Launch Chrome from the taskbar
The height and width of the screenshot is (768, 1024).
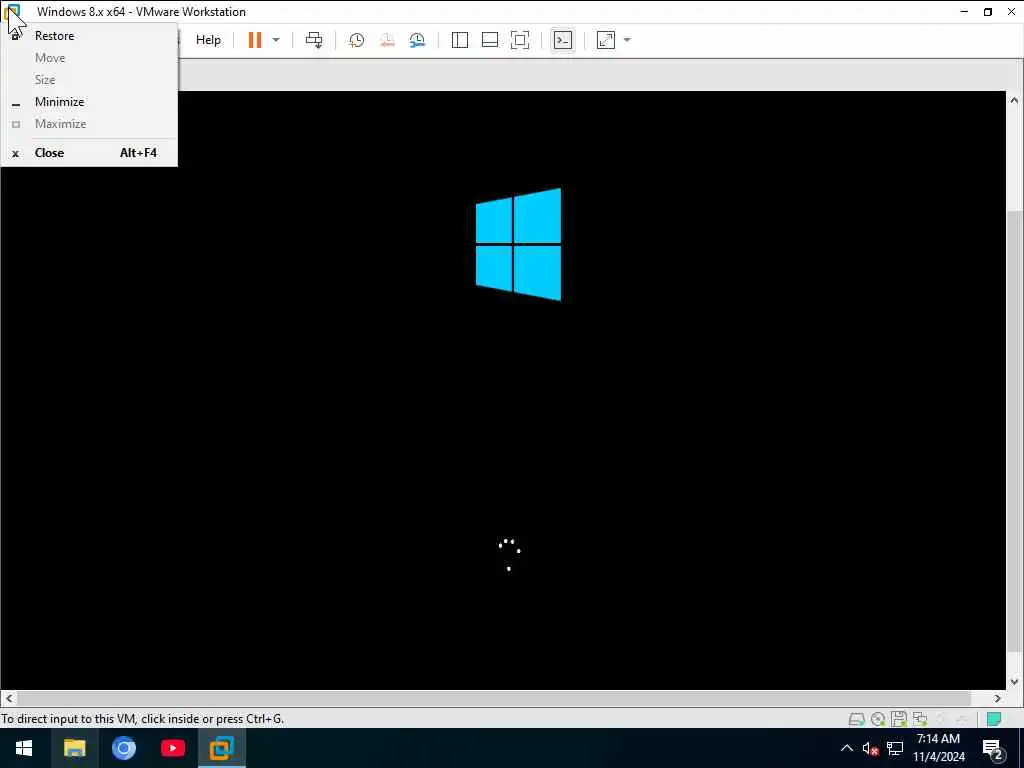coord(123,748)
